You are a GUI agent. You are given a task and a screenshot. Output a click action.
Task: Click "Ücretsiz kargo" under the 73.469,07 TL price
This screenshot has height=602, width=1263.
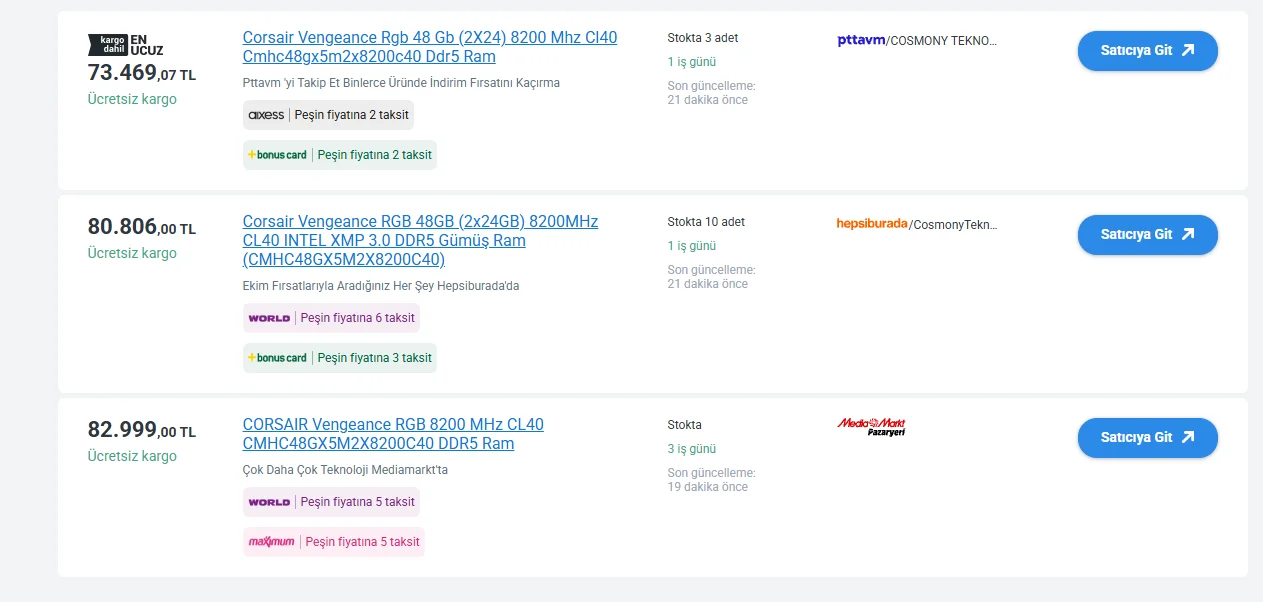[x=132, y=99]
